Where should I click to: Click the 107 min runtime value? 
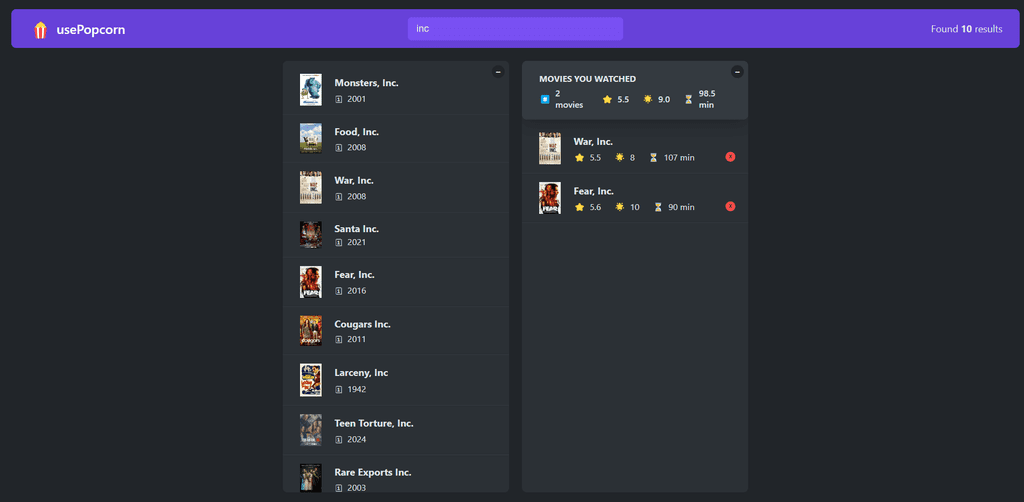point(679,157)
